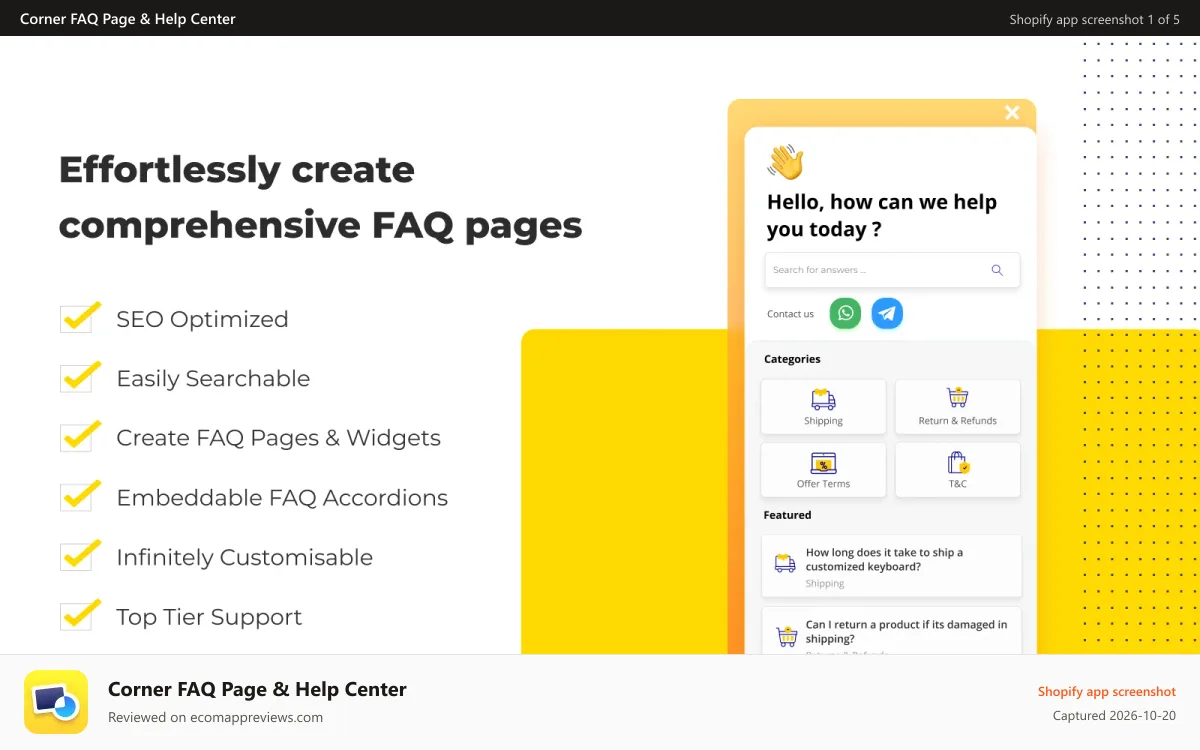Click cart icon beside damaged return question
This screenshot has width=1200, height=750.
[787, 636]
